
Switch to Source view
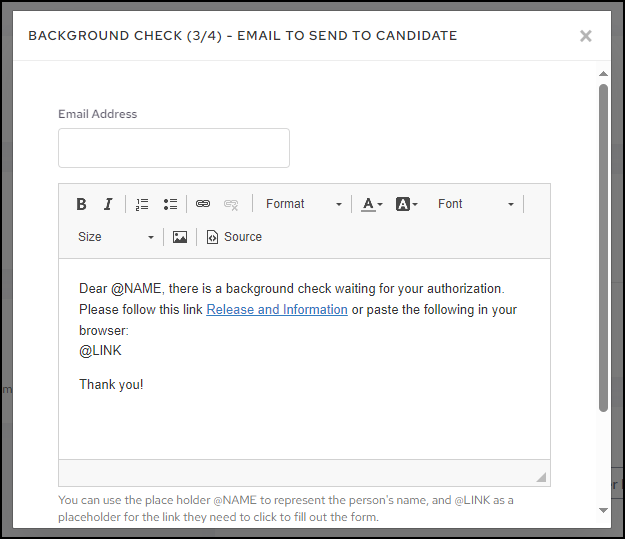pyautogui.click(x=234, y=237)
